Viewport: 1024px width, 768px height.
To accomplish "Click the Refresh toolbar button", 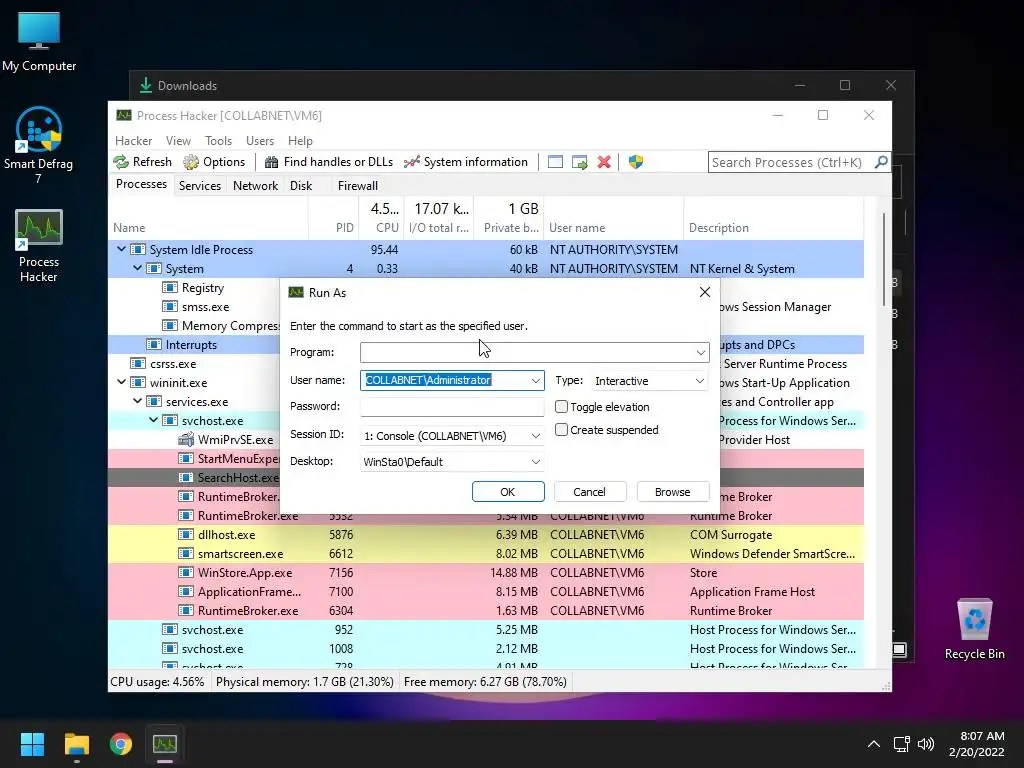I will pos(142,162).
